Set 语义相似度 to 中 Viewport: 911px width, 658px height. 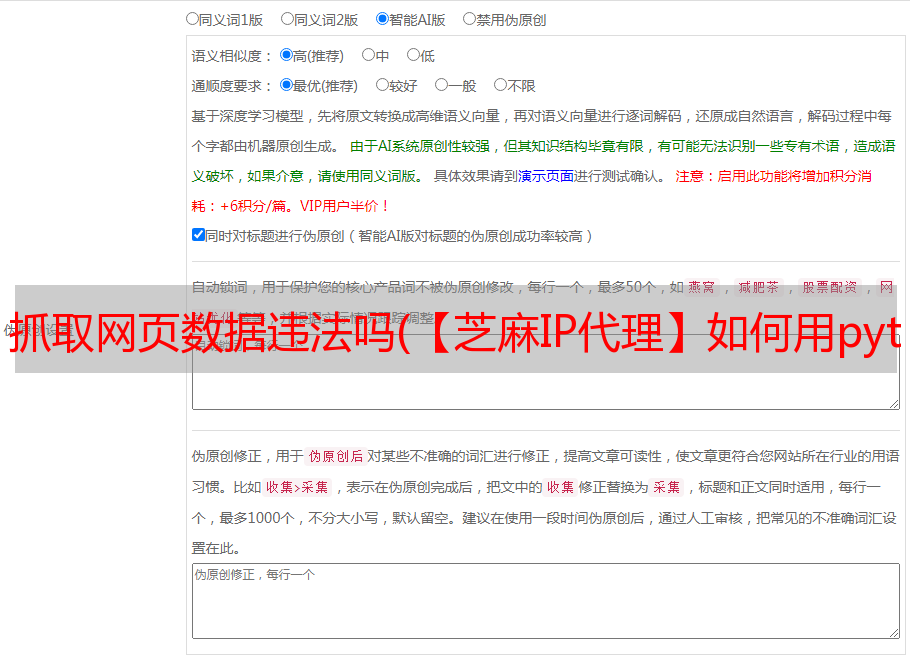(368, 55)
